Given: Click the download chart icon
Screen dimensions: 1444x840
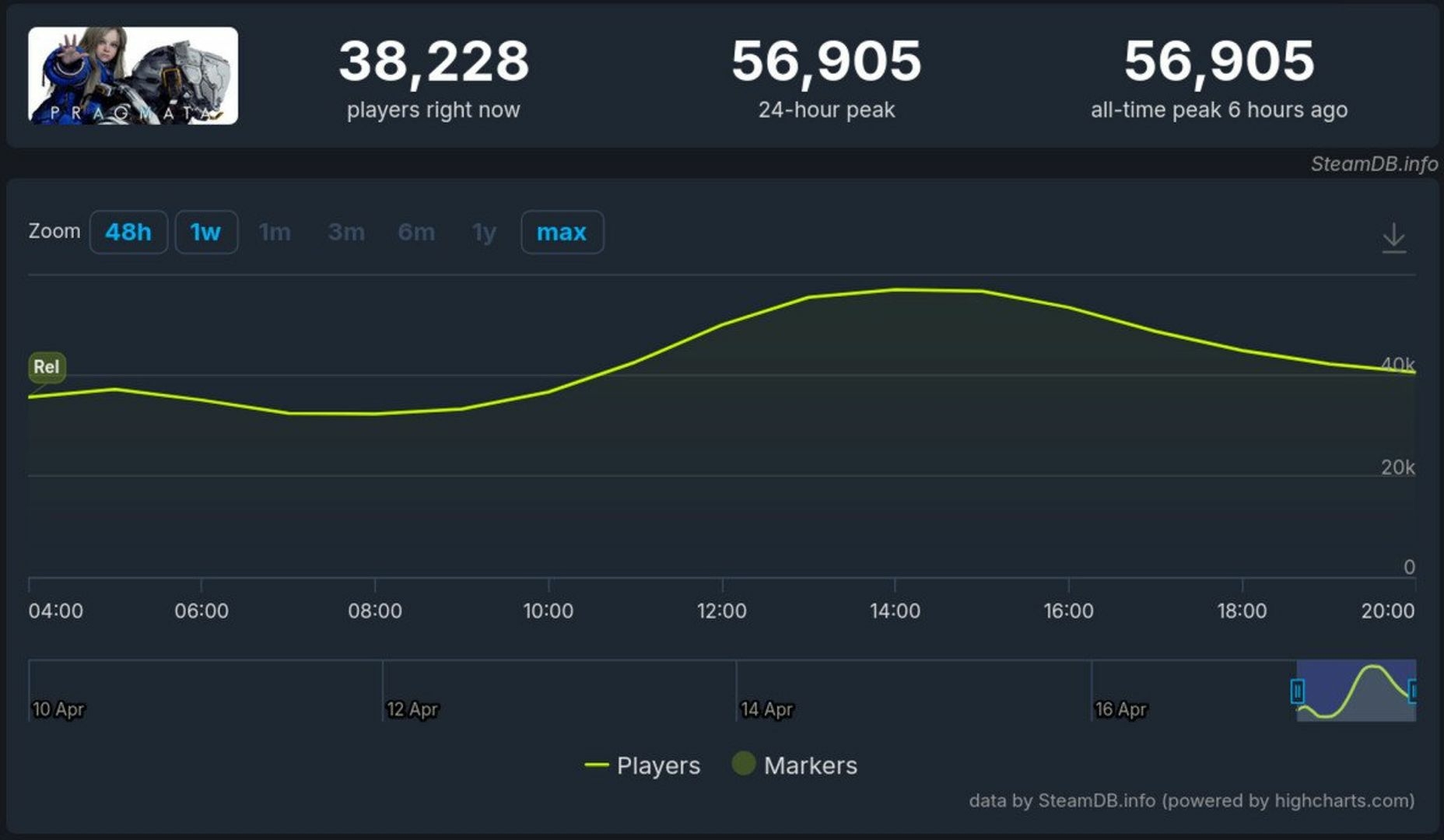Looking at the screenshot, I should (x=1393, y=237).
